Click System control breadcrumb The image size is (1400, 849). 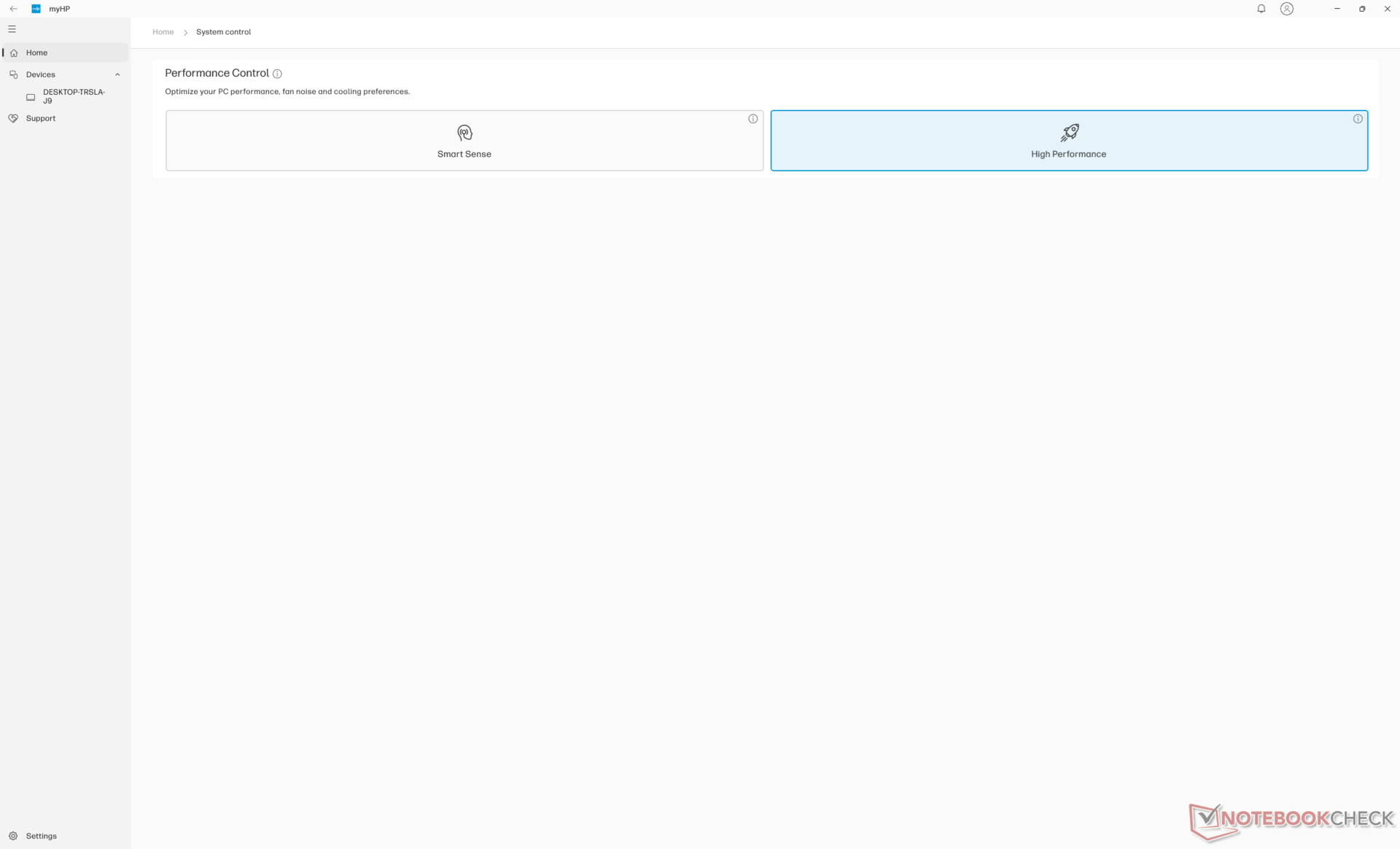click(223, 32)
